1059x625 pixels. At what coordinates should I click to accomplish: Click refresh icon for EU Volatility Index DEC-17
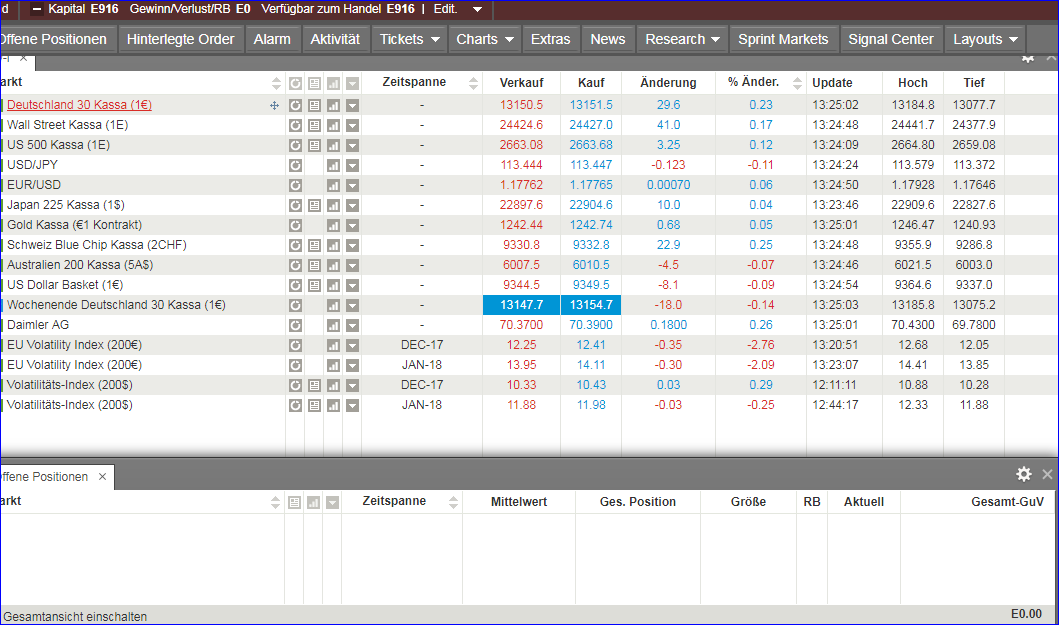(295, 345)
